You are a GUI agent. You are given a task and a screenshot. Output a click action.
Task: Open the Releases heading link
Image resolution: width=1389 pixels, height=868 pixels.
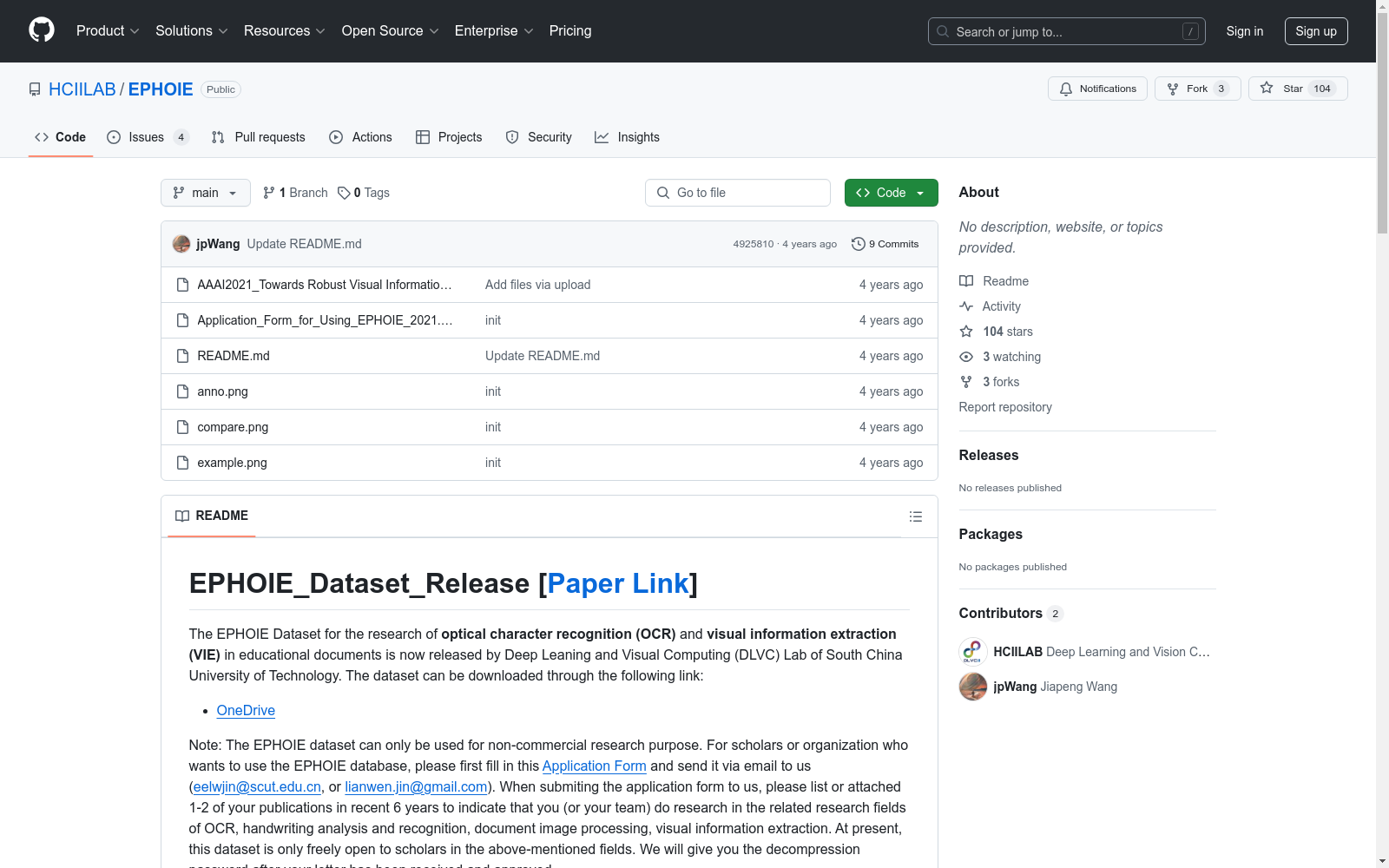[x=989, y=455]
